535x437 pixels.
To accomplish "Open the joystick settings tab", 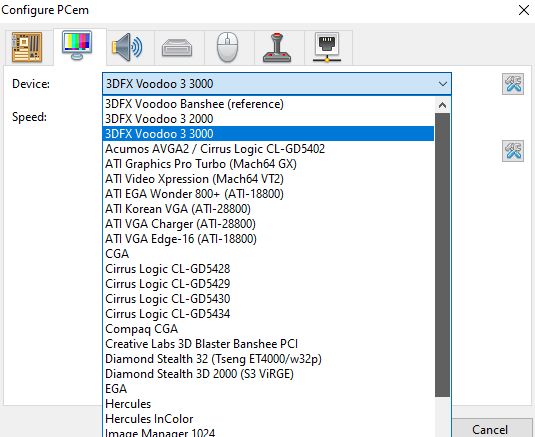I will coord(277,47).
